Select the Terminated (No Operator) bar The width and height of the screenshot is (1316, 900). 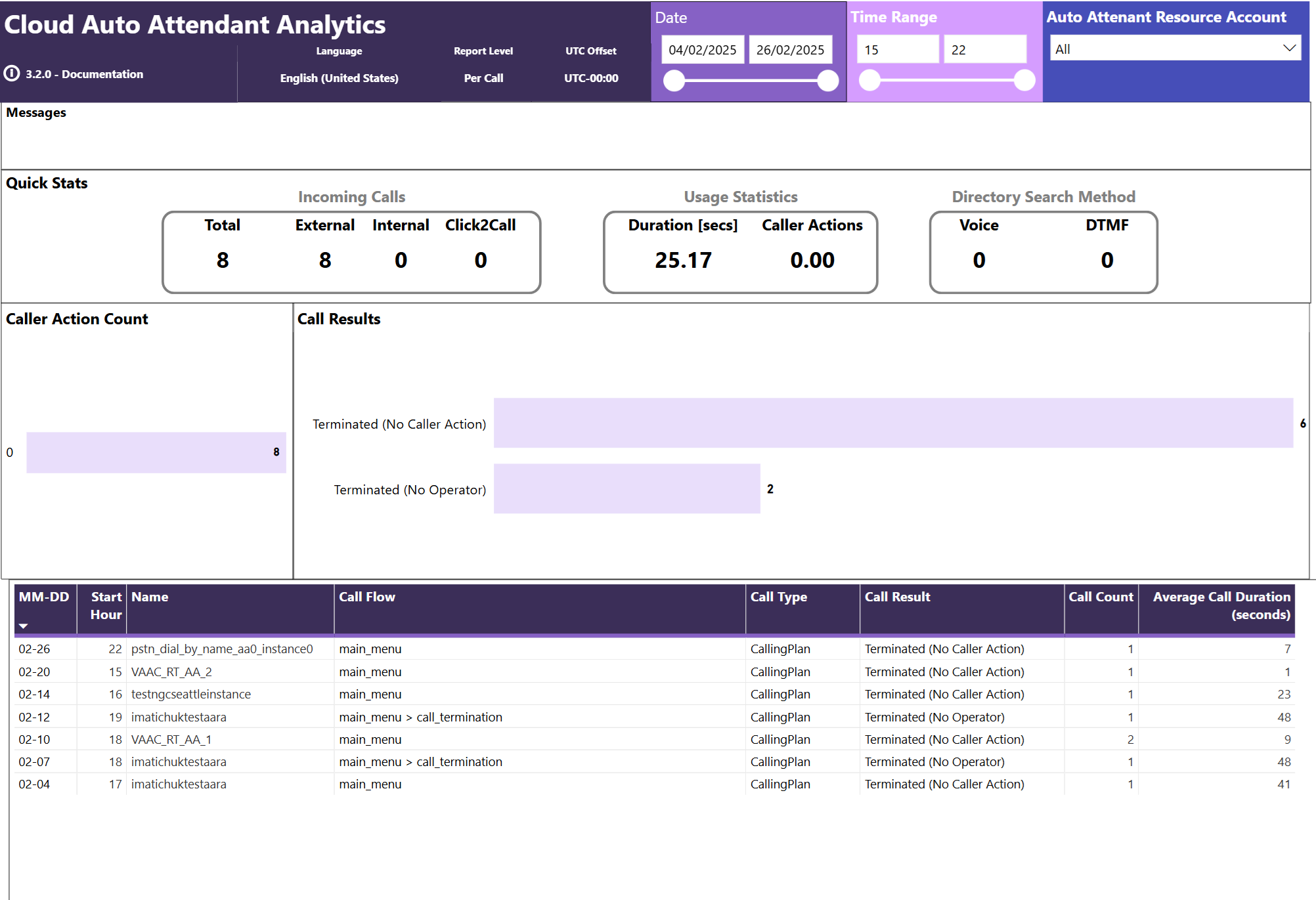tap(626, 488)
